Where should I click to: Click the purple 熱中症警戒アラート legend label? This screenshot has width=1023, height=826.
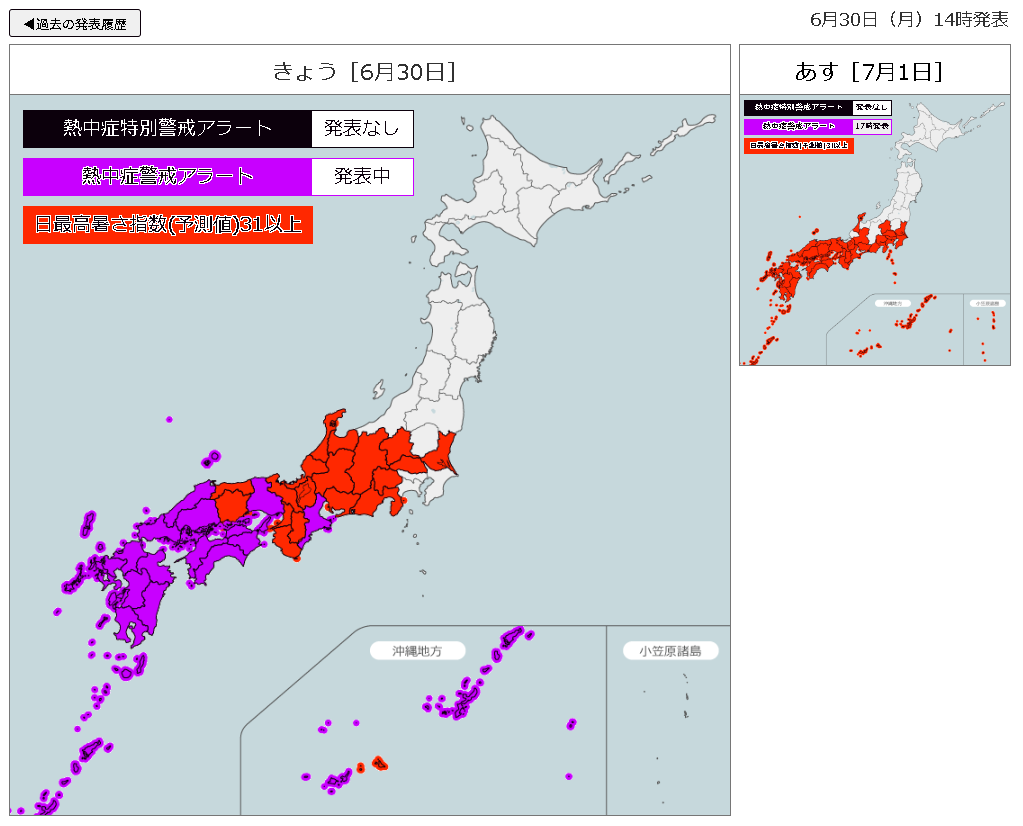coord(167,177)
